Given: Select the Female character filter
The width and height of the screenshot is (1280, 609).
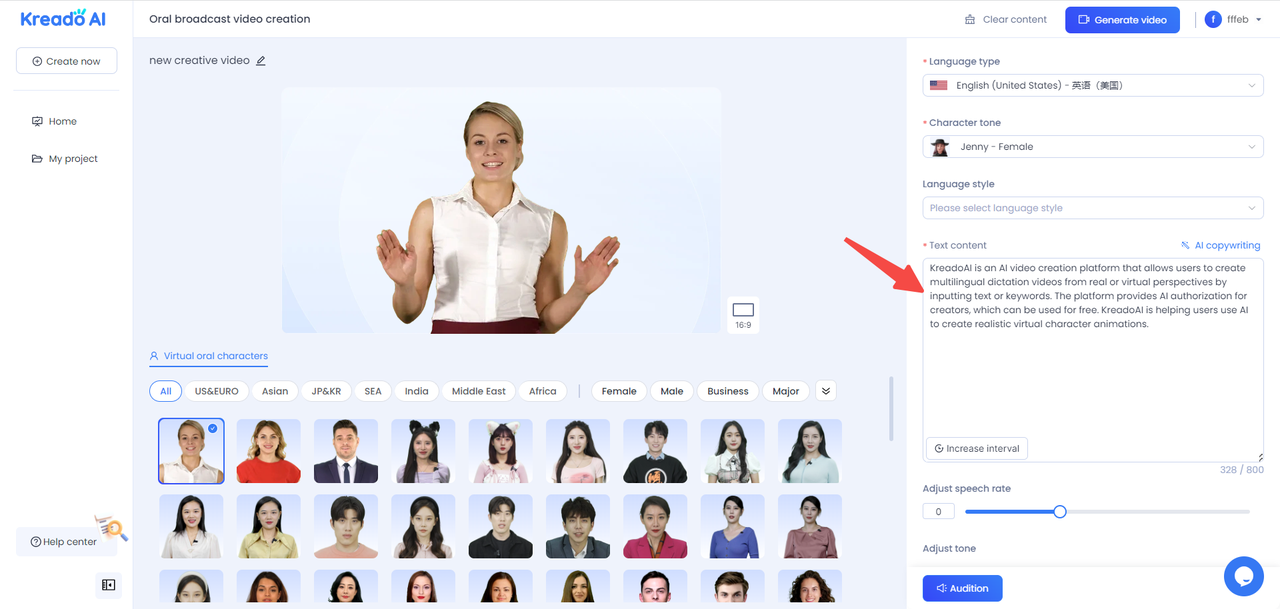Looking at the screenshot, I should click(619, 391).
